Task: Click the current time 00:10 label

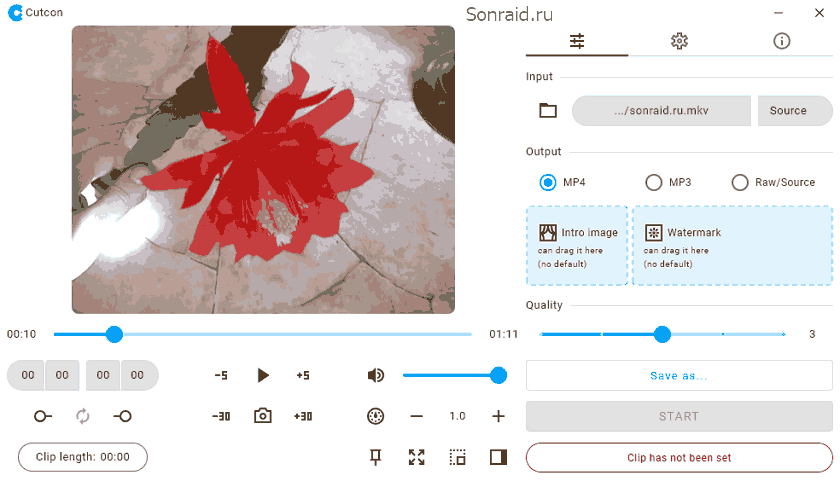Action: tap(21, 334)
